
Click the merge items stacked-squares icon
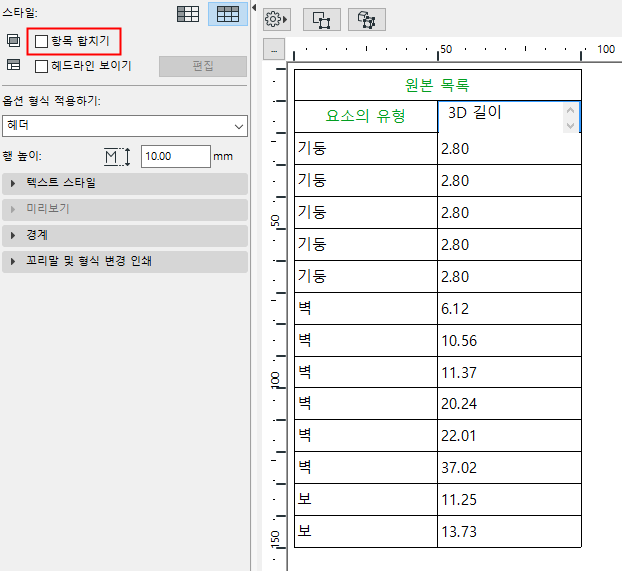coord(13,40)
